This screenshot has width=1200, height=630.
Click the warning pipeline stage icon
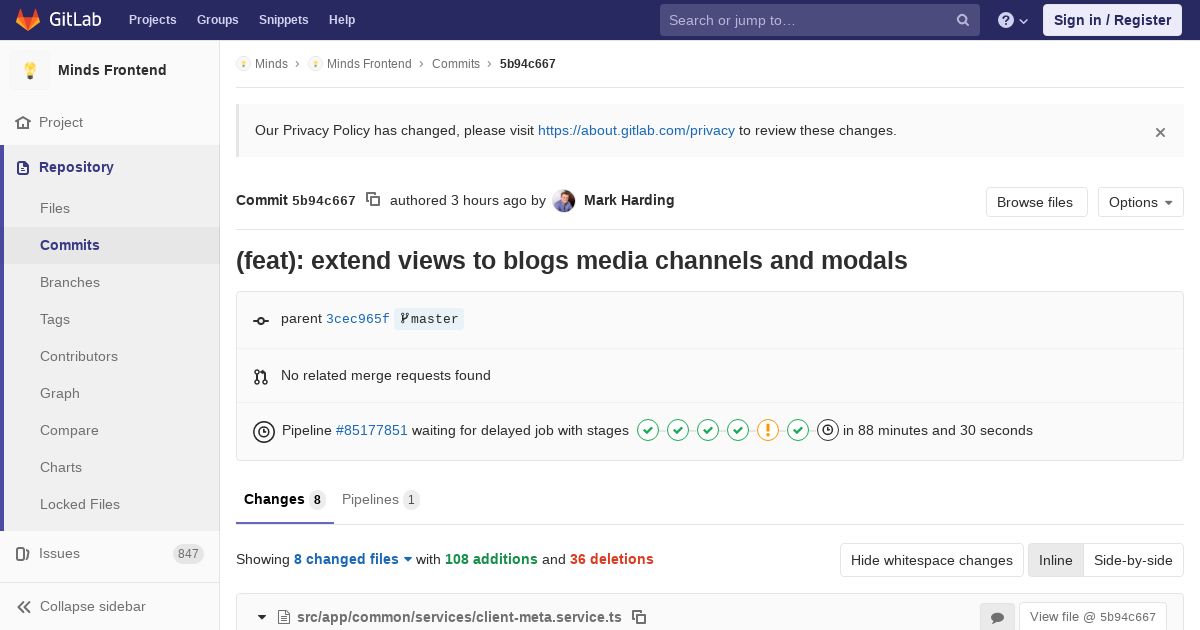pos(768,430)
